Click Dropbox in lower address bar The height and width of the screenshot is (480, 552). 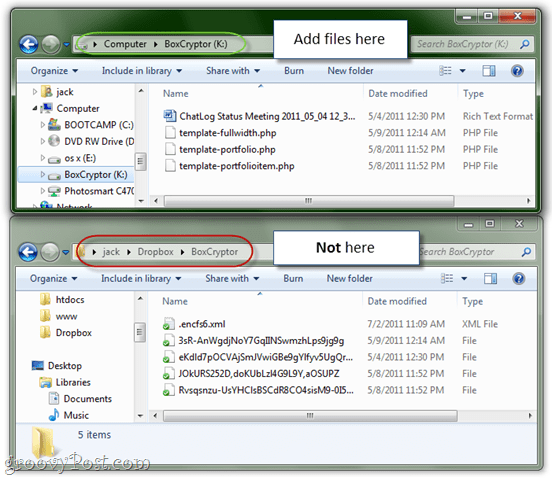click(156, 252)
